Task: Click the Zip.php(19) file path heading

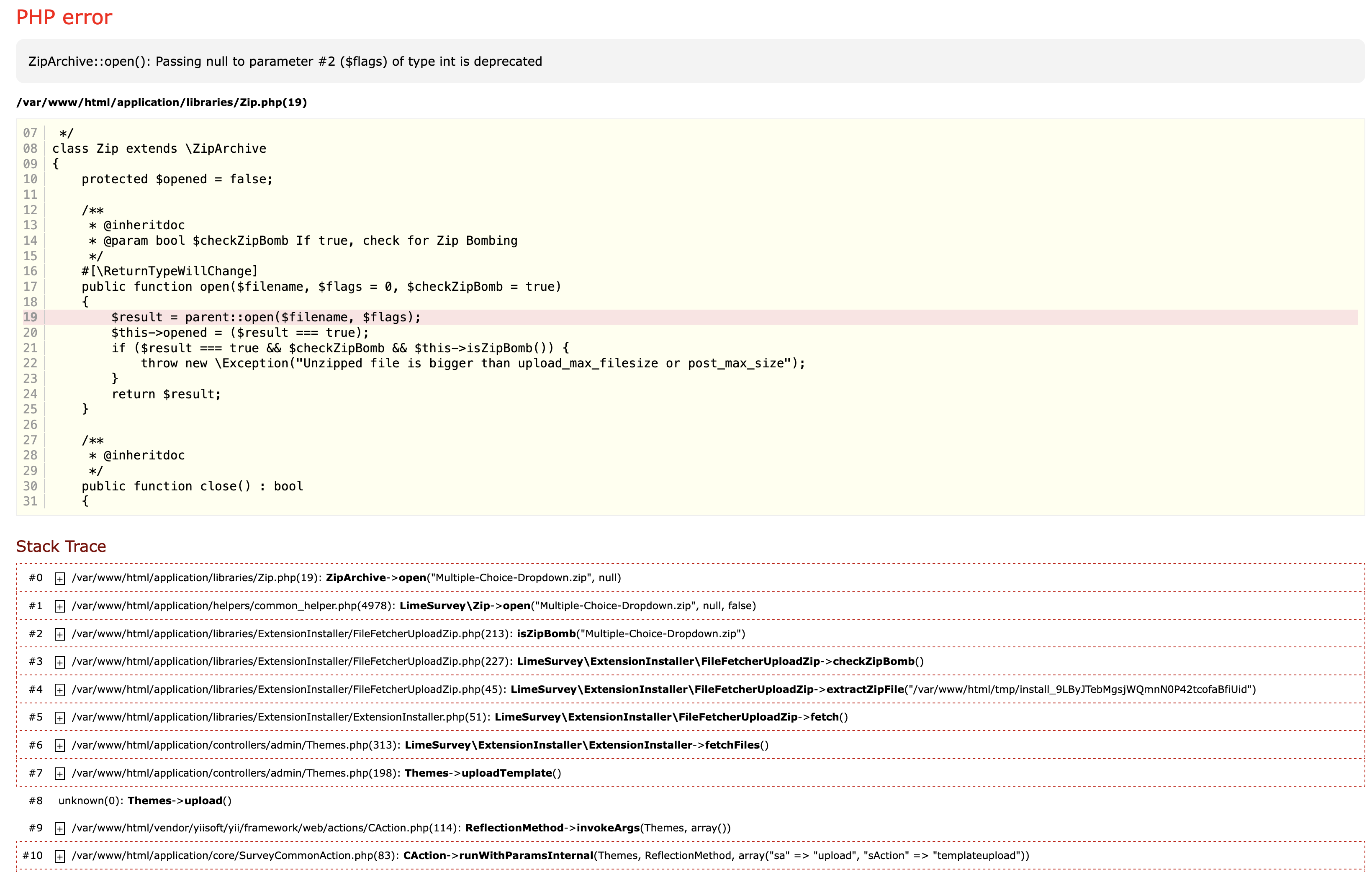Action: click(x=162, y=103)
